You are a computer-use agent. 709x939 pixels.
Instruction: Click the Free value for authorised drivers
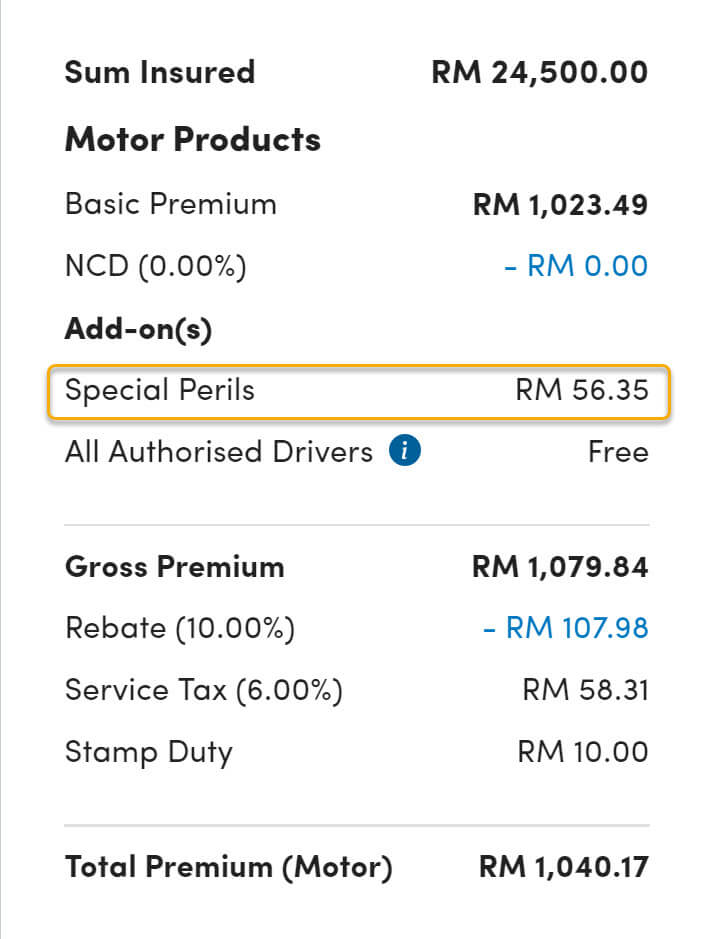[618, 452]
